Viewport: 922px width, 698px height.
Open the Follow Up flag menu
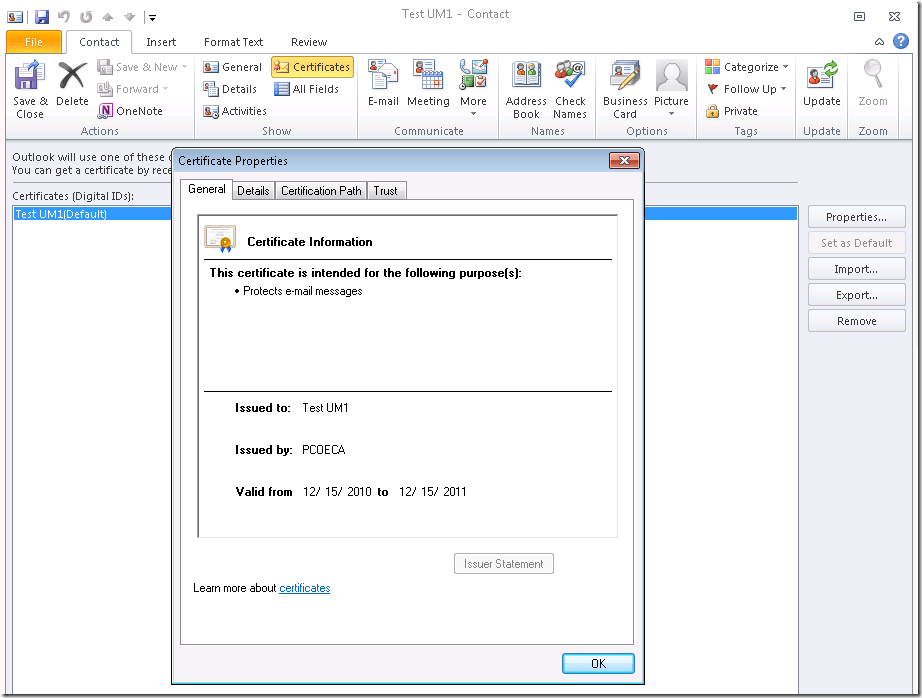747,89
